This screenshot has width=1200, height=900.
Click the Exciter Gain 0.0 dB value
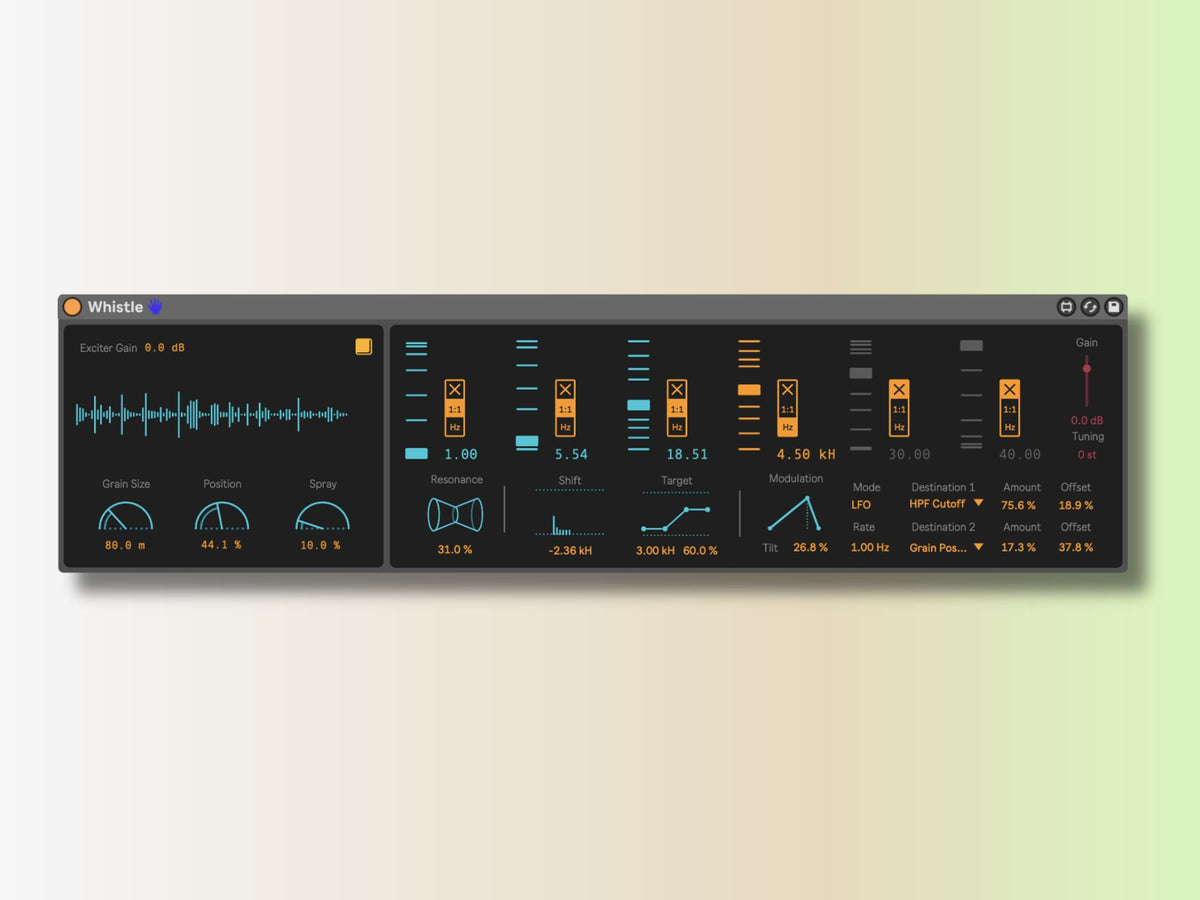pos(165,348)
